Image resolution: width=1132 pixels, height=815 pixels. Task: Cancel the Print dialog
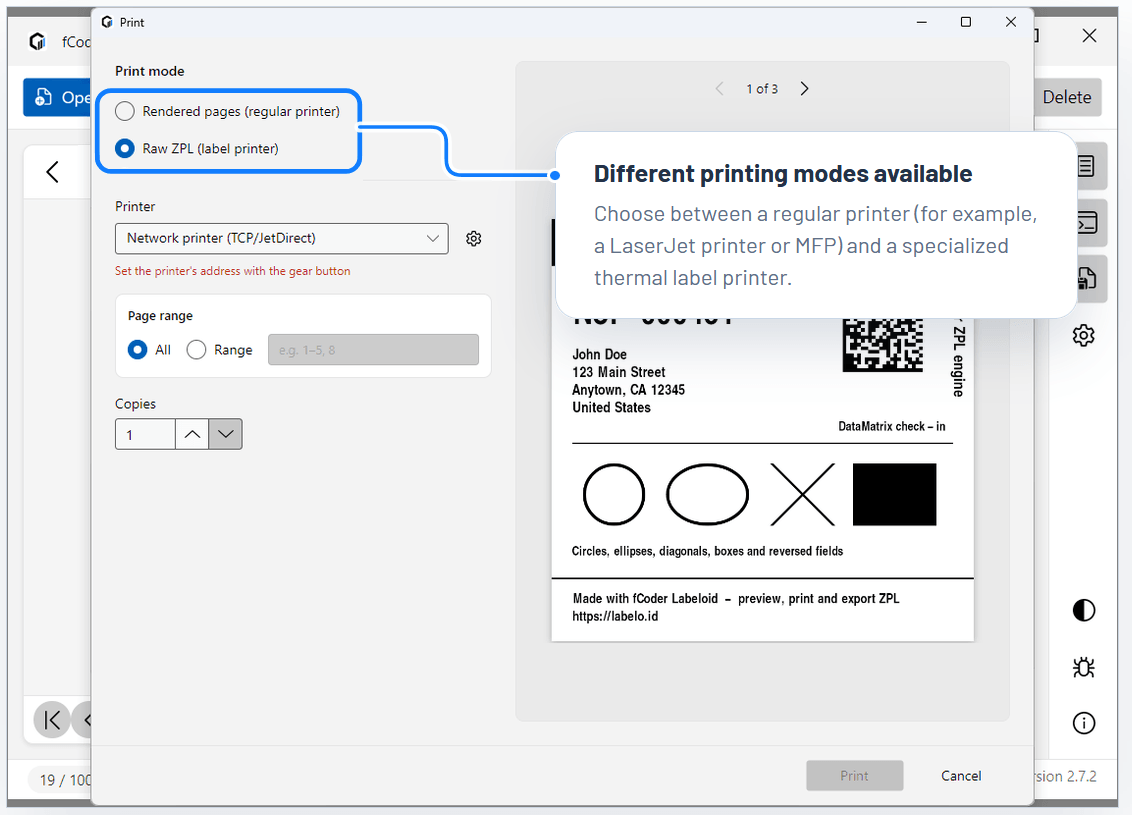pyautogui.click(x=961, y=775)
